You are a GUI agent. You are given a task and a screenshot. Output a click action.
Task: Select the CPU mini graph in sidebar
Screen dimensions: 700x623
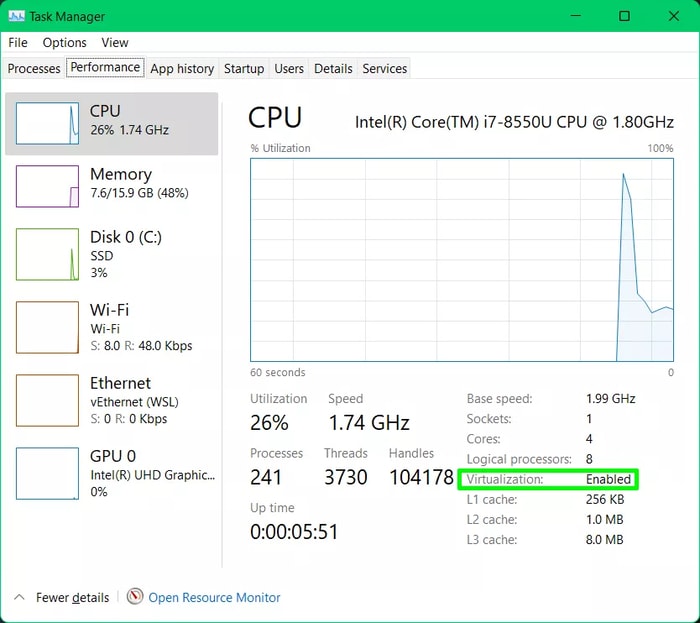coord(47,123)
